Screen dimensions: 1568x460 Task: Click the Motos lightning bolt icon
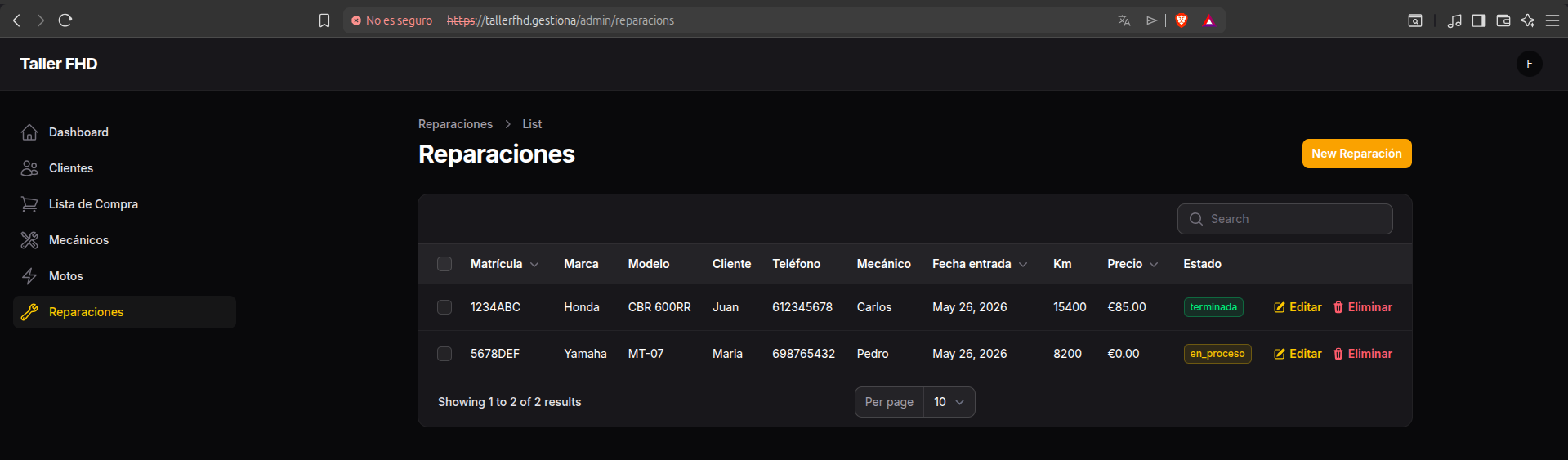coord(29,276)
